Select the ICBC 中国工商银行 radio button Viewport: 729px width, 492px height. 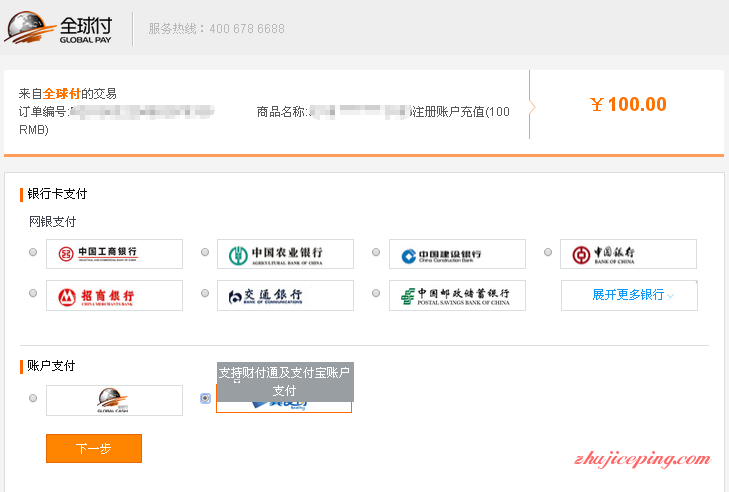point(33,252)
